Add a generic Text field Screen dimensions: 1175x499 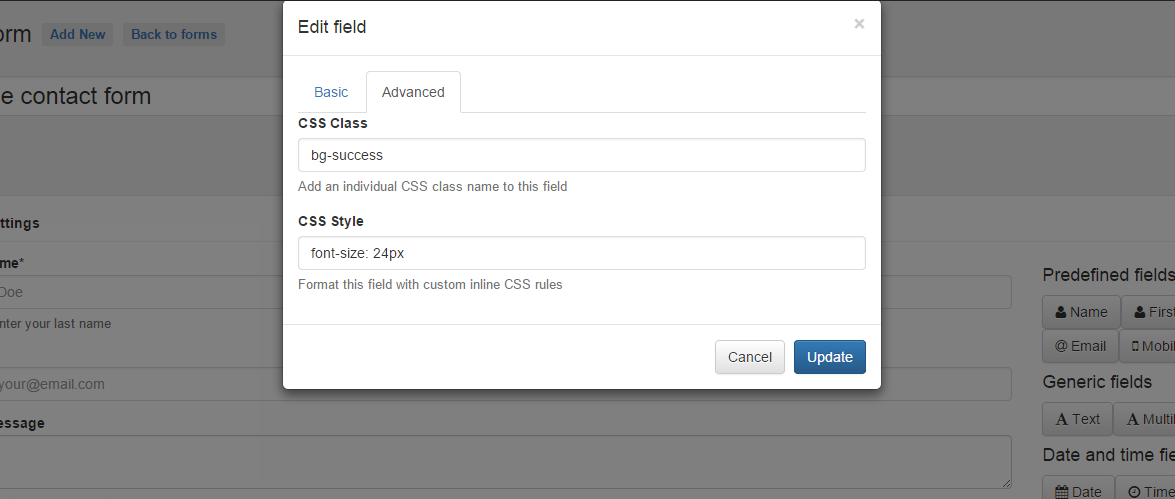(1078, 419)
